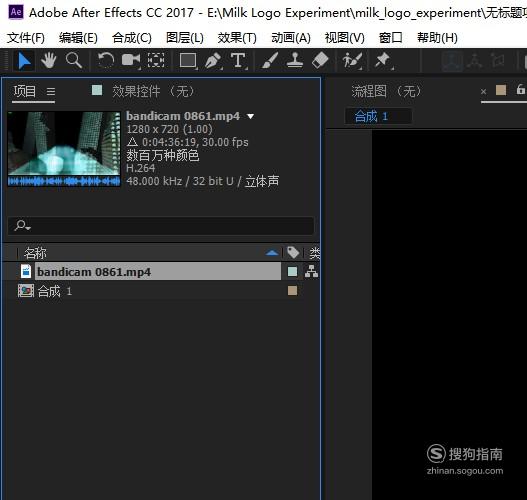Click the 名称 column header
The image size is (527, 500).
(35, 253)
